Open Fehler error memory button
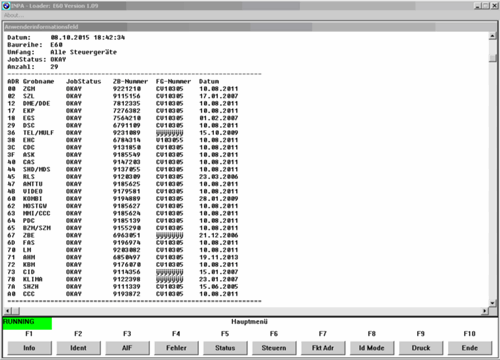This screenshot has height=360, width=500. pos(176,348)
